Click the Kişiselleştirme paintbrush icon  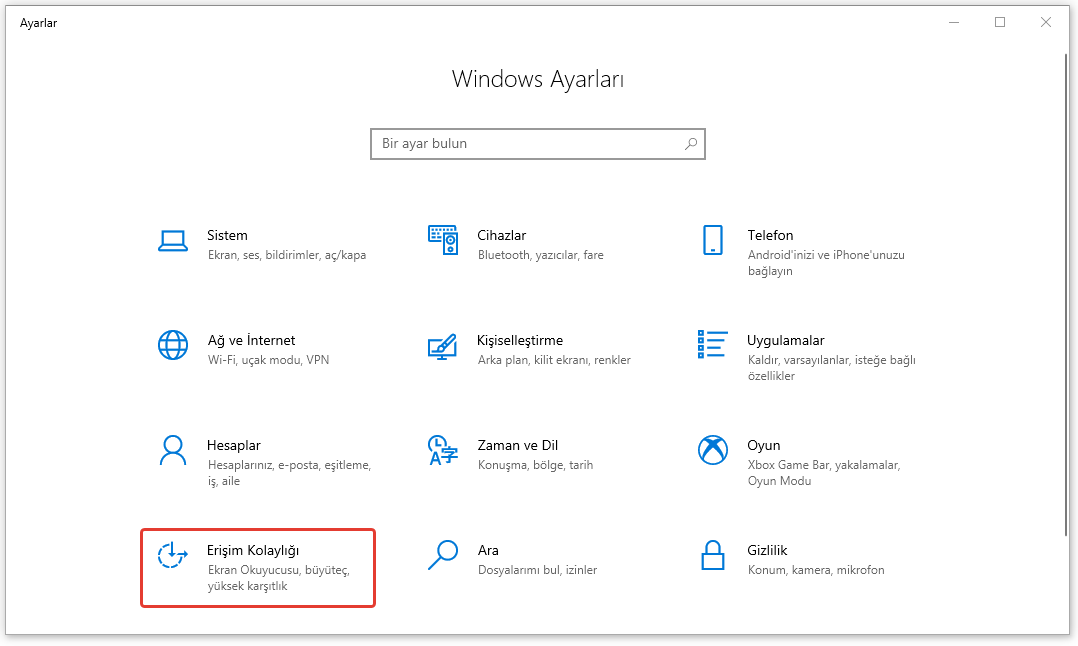coord(442,345)
